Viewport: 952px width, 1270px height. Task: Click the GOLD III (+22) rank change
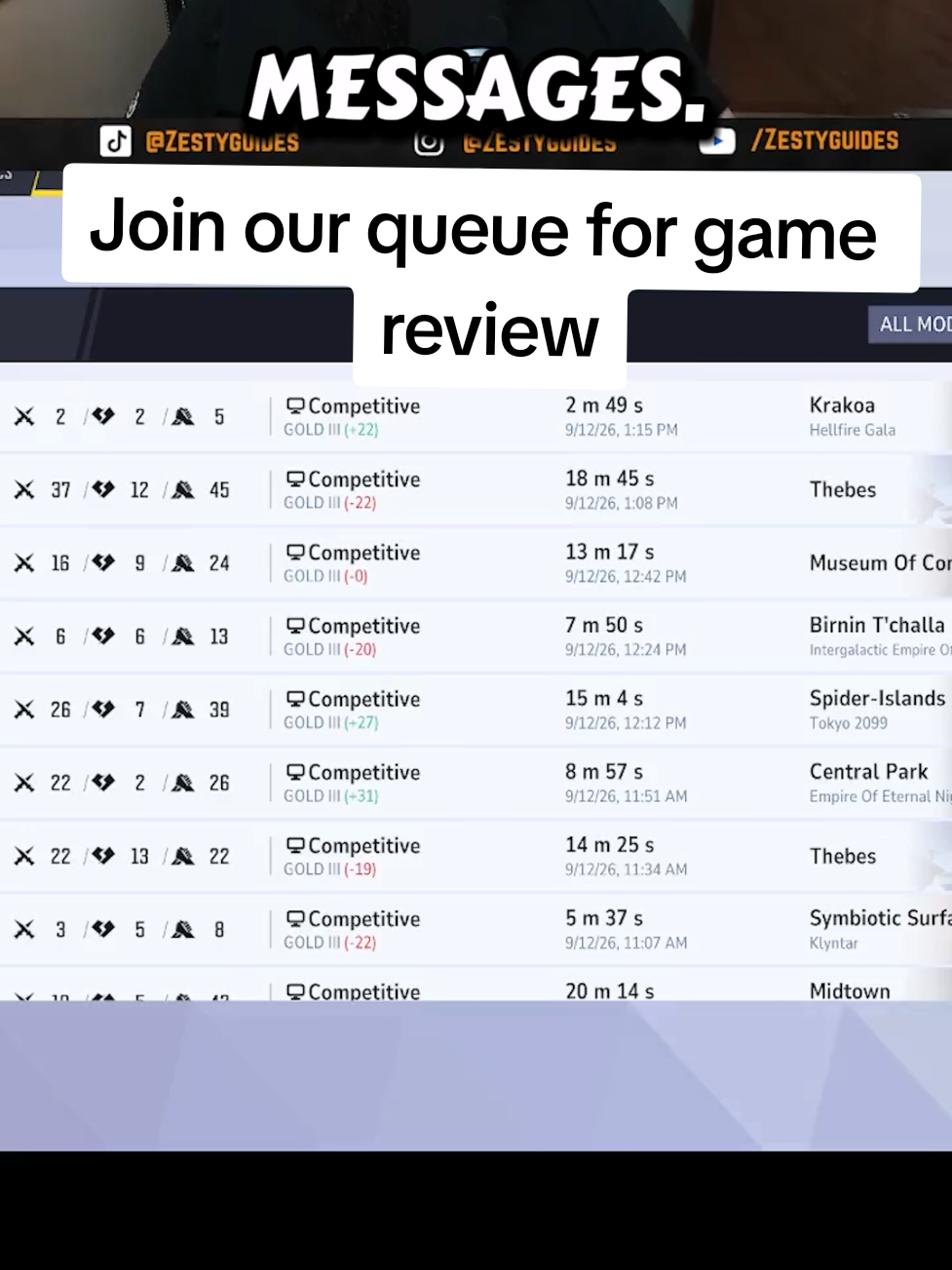[x=330, y=430]
